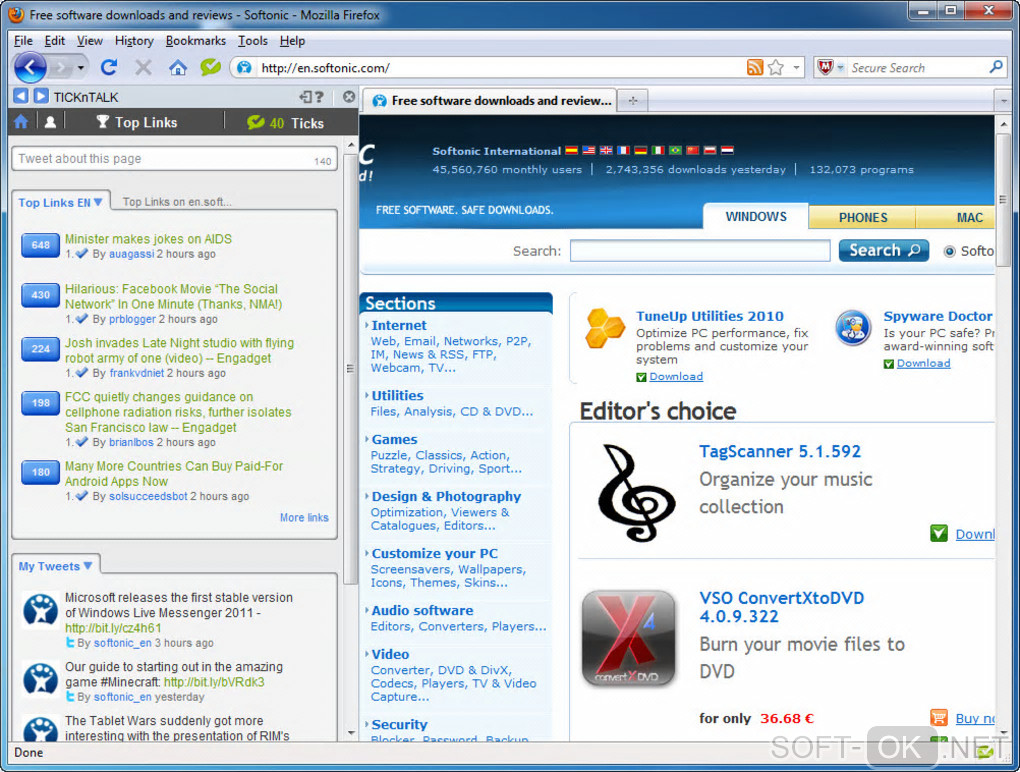Click the McAfee shield search engine icon
1020x772 pixels.
pos(825,67)
